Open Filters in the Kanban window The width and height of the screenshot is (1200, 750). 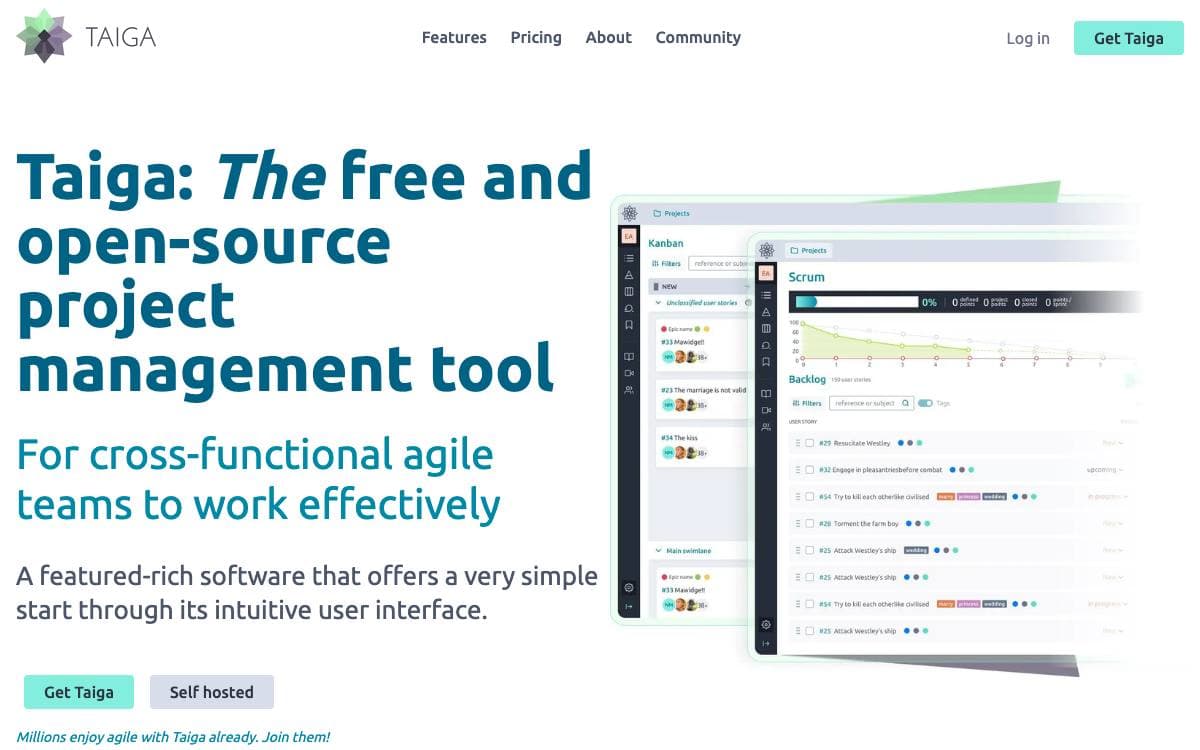[665, 264]
